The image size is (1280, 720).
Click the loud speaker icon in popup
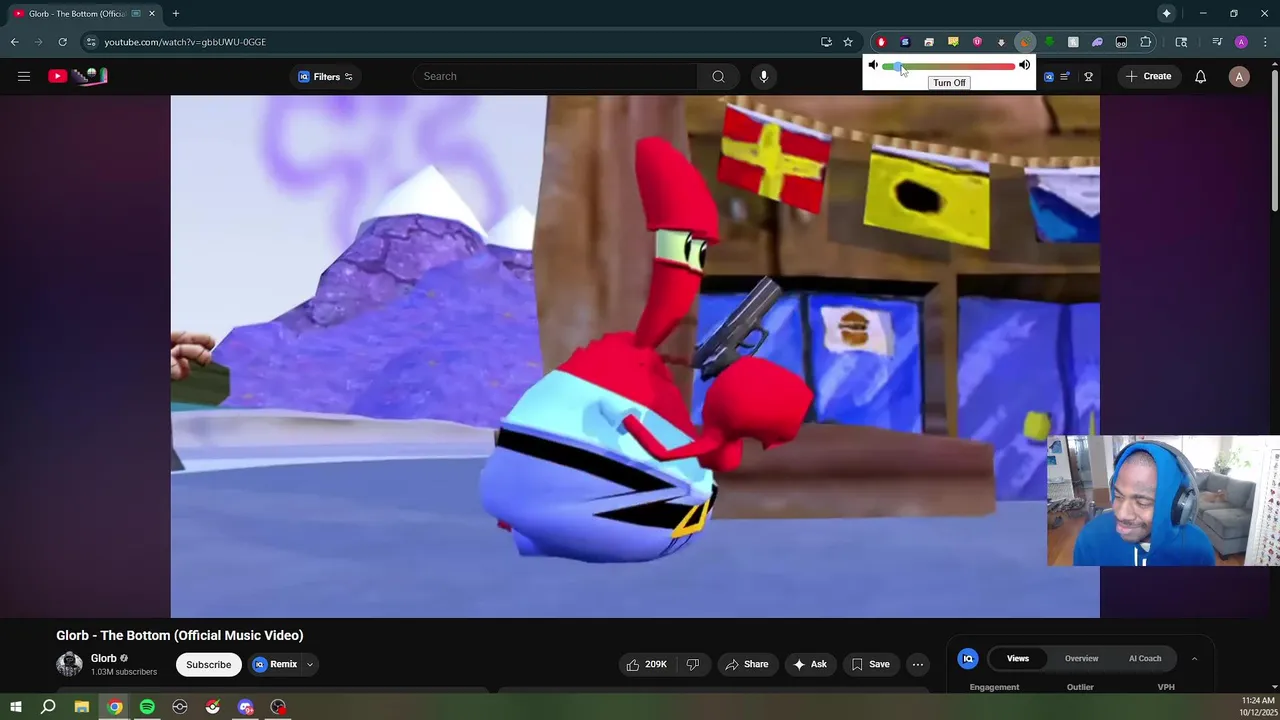click(1024, 65)
